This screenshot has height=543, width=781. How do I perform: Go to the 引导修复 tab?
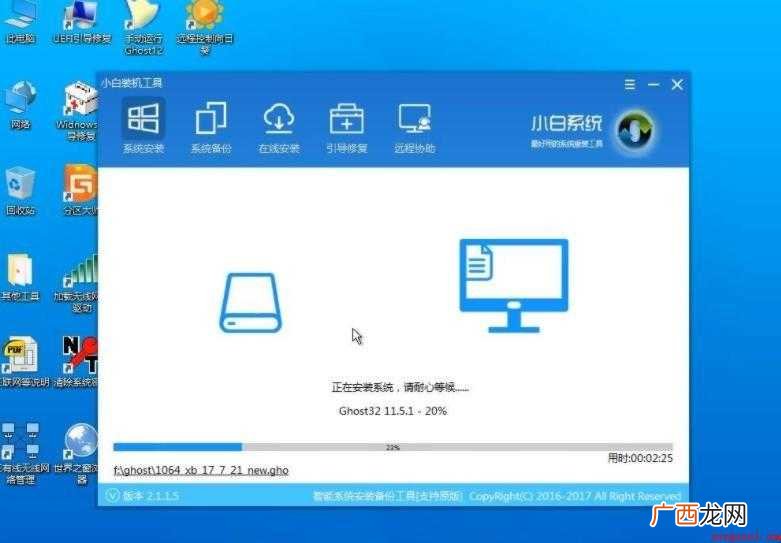pos(347,127)
